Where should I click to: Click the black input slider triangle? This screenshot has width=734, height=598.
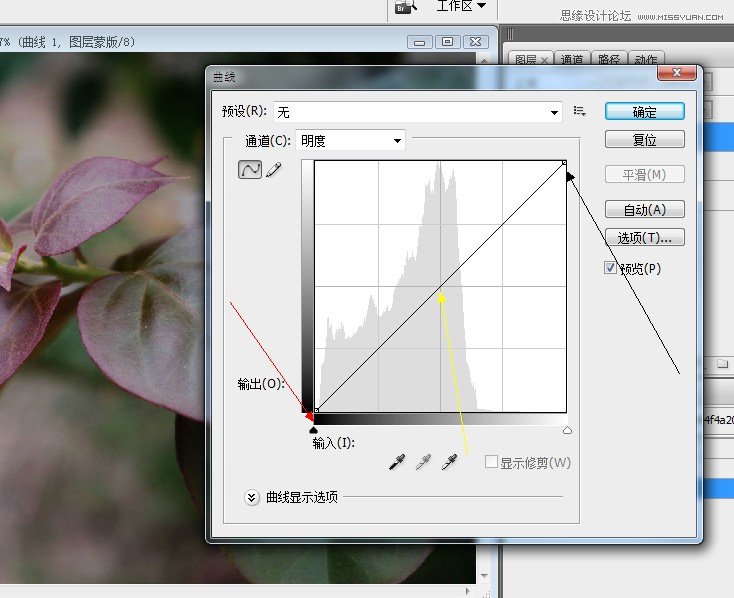[313, 429]
